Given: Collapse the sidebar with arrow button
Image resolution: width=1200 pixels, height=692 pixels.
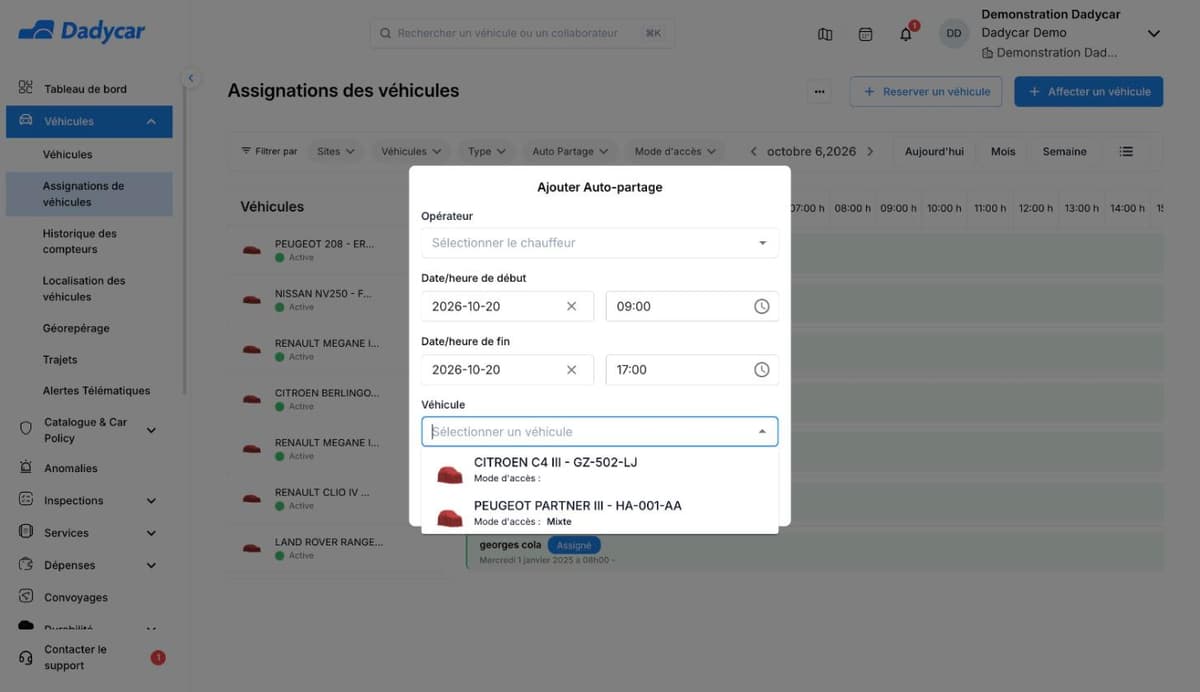Looking at the screenshot, I should [190, 78].
